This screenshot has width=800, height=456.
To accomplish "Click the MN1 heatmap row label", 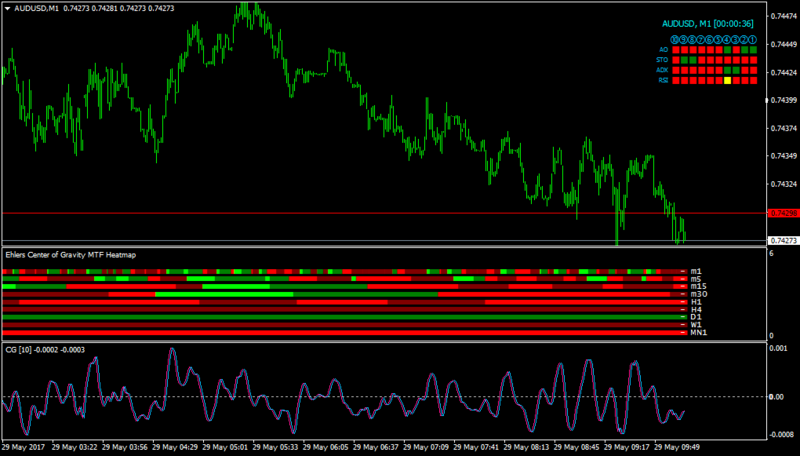I will point(698,333).
